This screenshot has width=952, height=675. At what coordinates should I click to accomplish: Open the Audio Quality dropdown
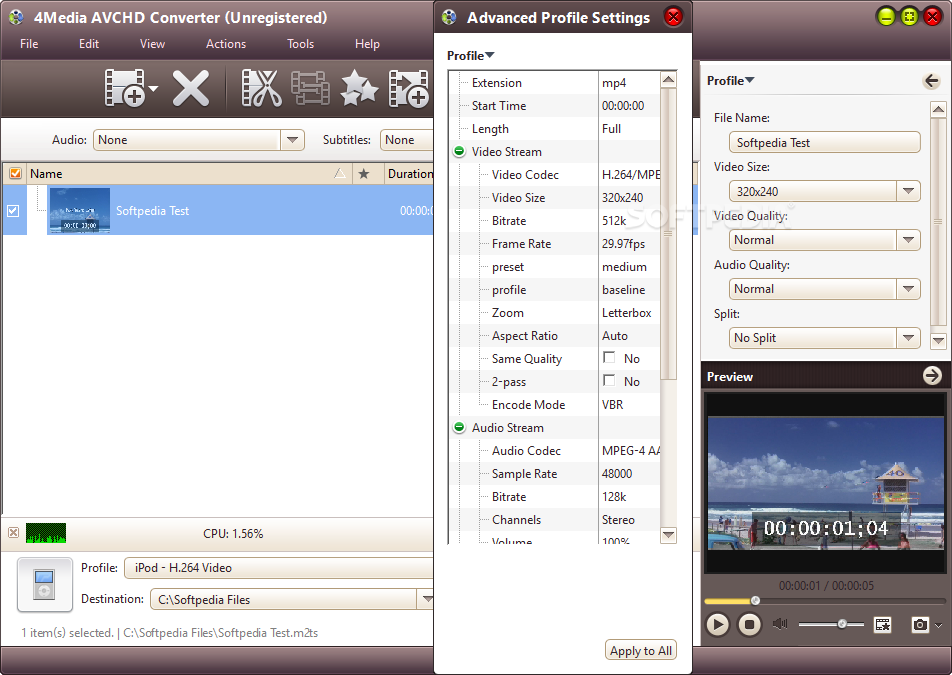point(908,289)
